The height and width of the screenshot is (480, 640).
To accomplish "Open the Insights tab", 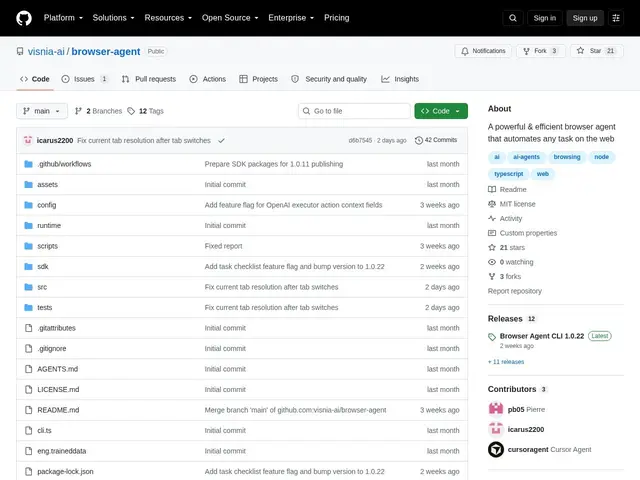I will click(400, 79).
